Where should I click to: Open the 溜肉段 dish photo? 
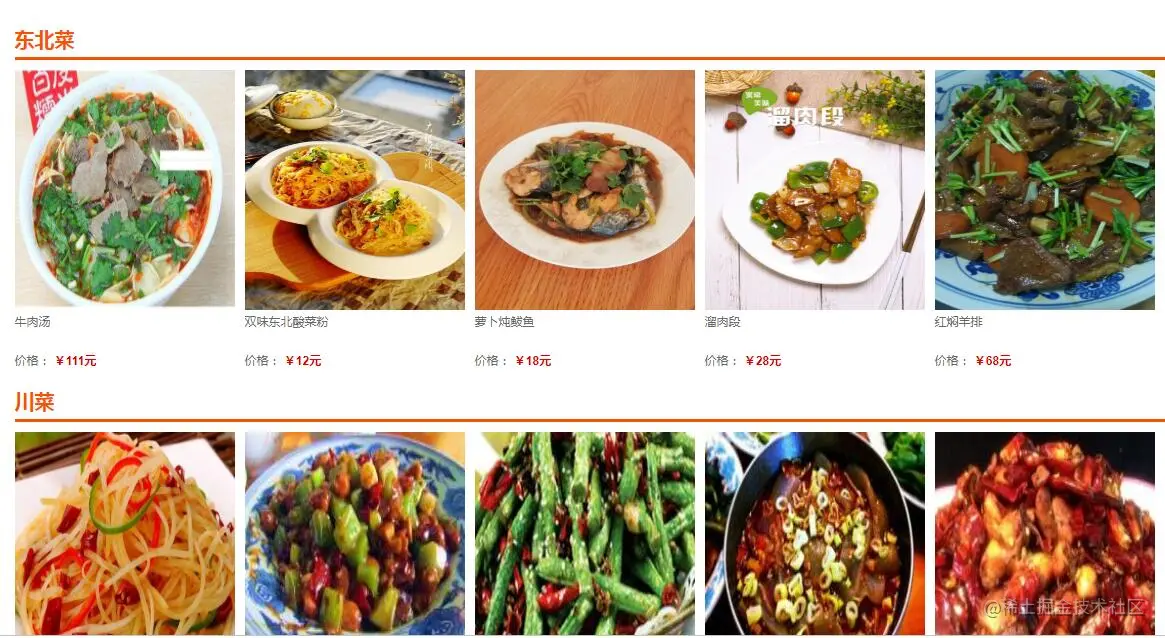[x=815, y=189]
